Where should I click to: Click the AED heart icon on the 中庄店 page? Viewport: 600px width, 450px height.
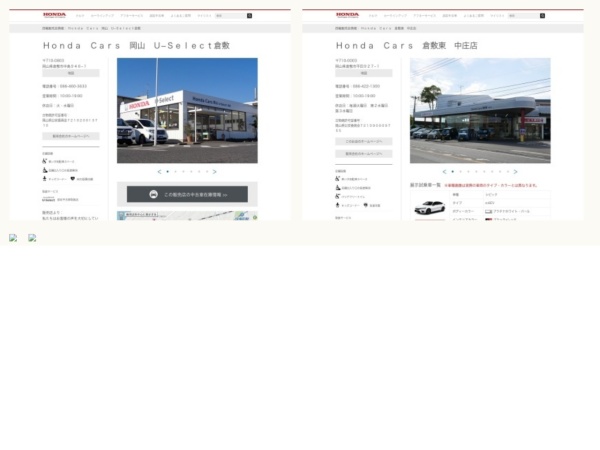coord(365,205)
